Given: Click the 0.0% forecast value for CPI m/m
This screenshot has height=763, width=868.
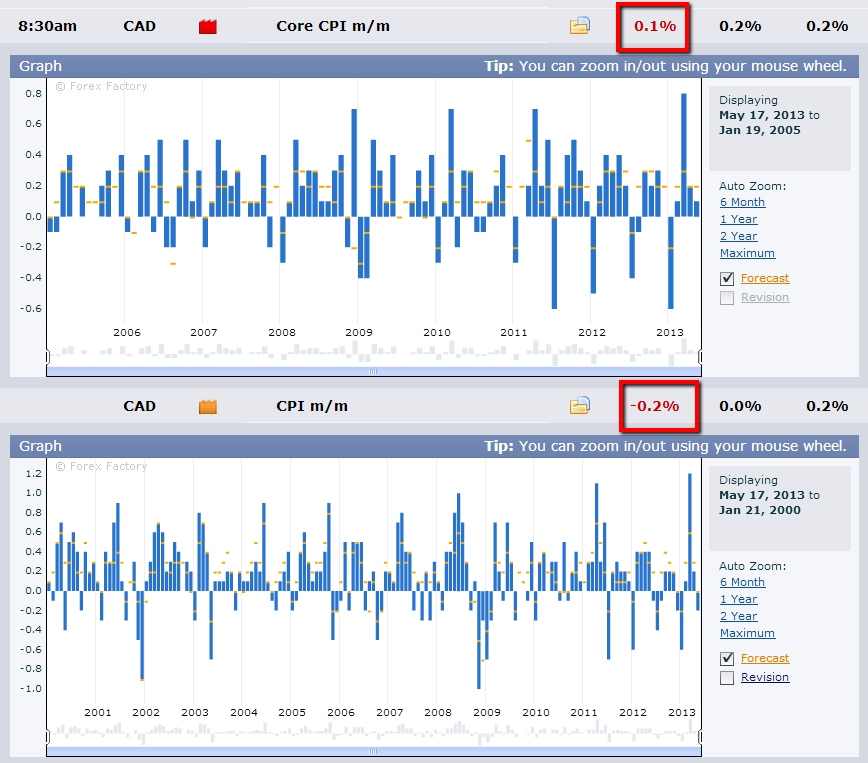Looking at the screenshot, I should coord(740,406).
